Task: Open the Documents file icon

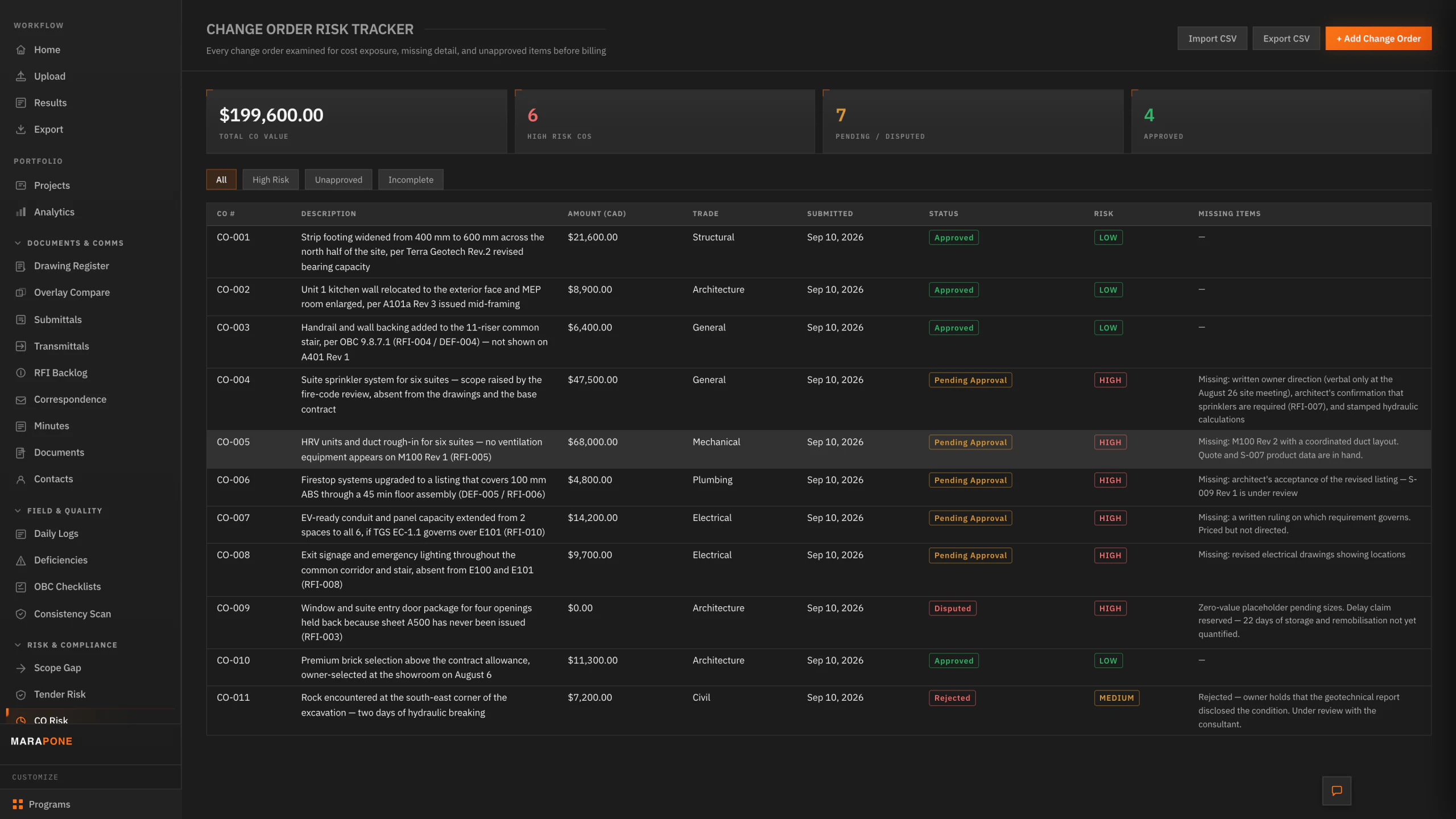Action: click(x=21, y=453)
